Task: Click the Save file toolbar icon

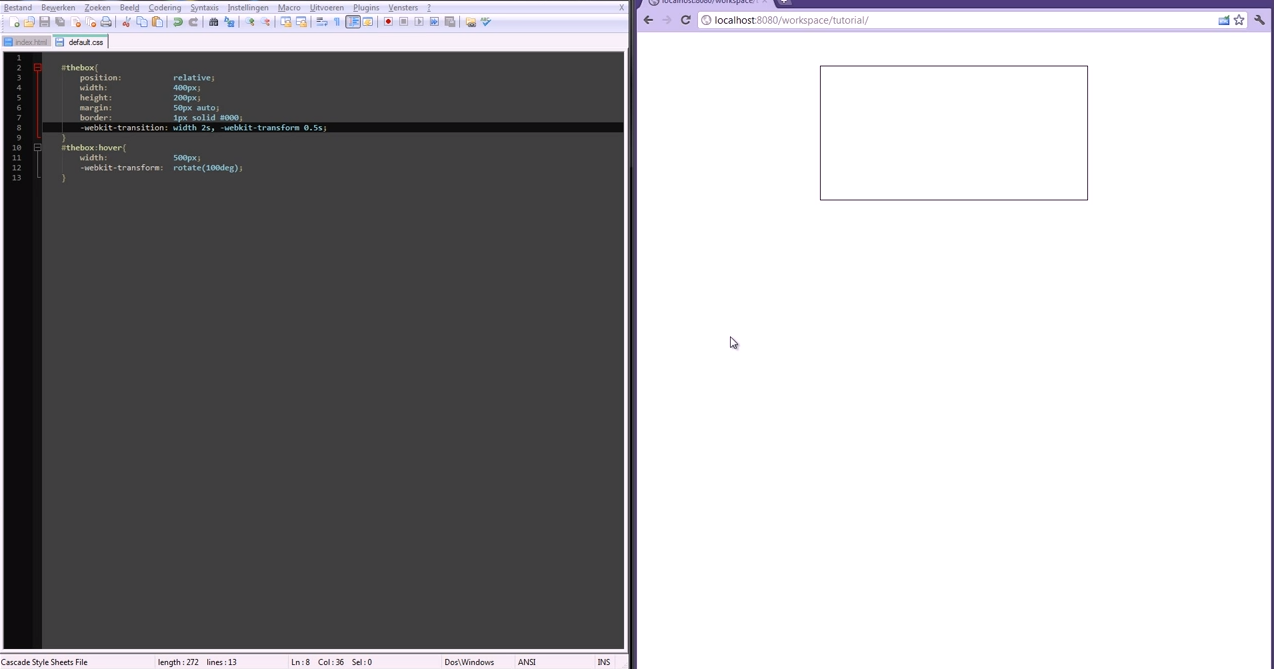Action: [x=44, y=22]
